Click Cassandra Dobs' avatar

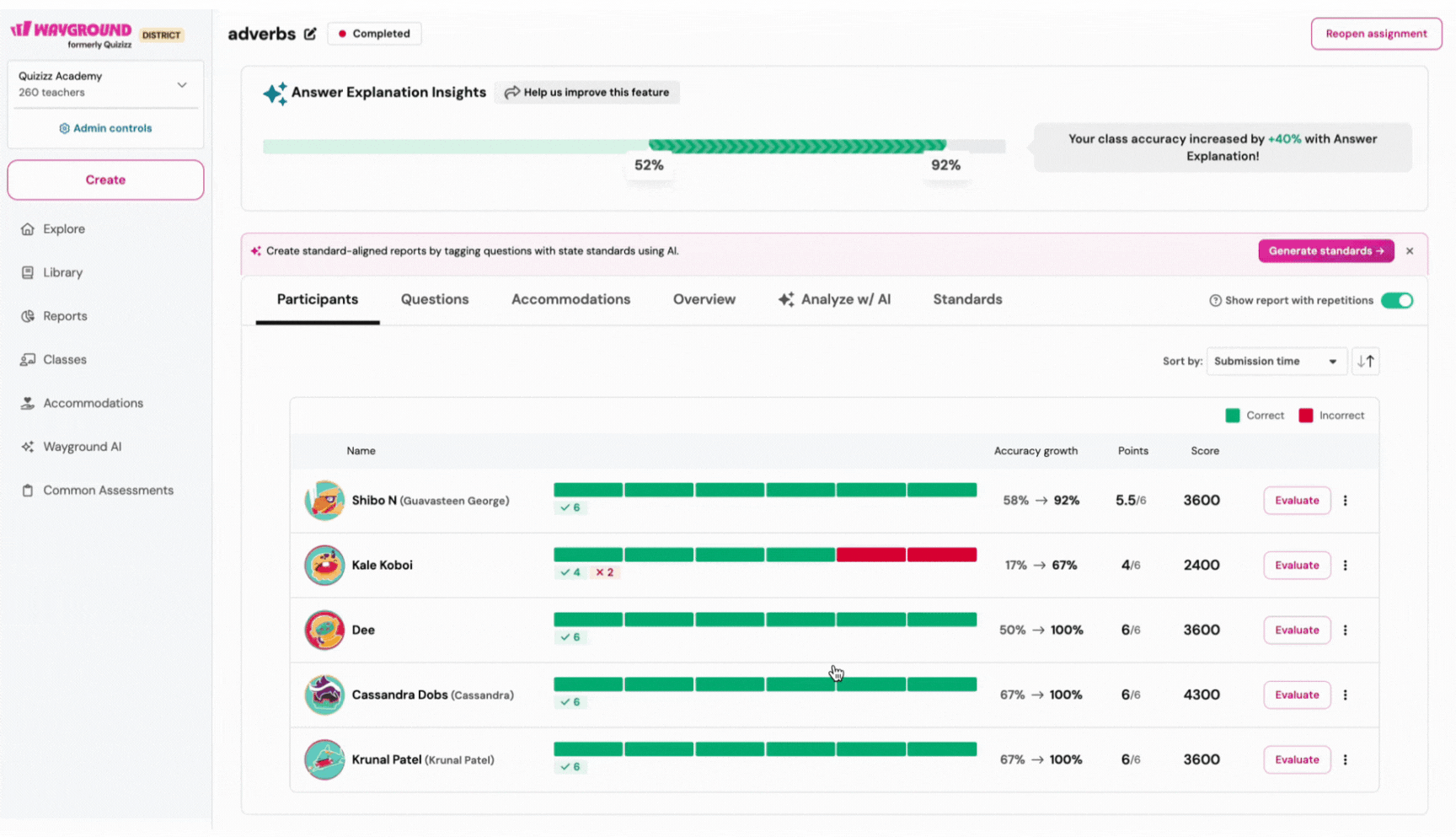coord(324,695)
